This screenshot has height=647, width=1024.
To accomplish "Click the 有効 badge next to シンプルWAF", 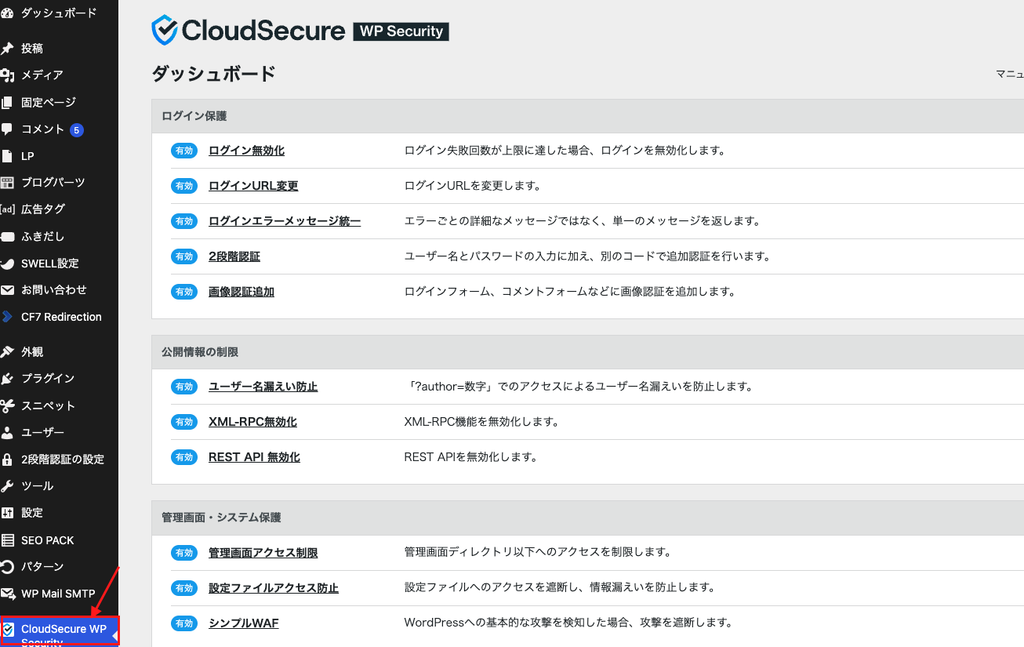I will [x=184, y=623].
